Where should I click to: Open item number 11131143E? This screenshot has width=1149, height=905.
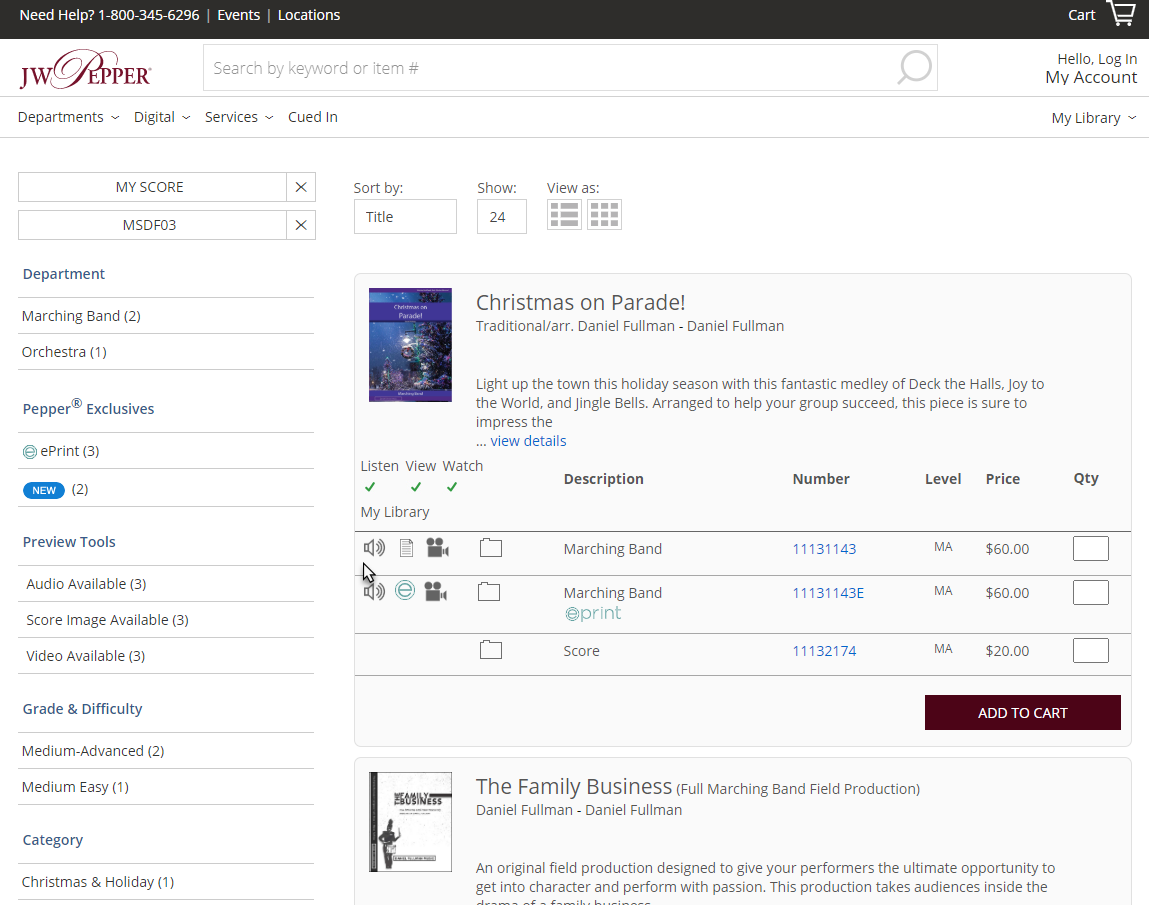point(828,593)
